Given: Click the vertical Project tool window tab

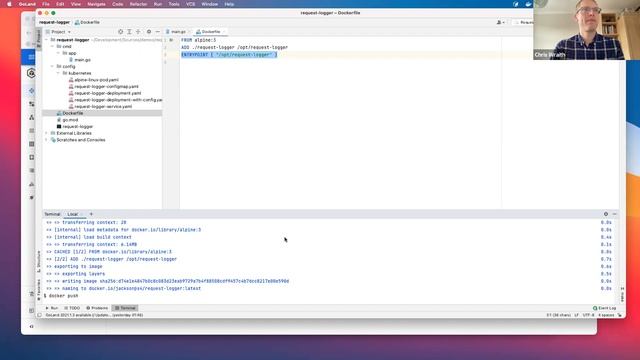Looking at the screenshot, I should click(x=39, y=38).
